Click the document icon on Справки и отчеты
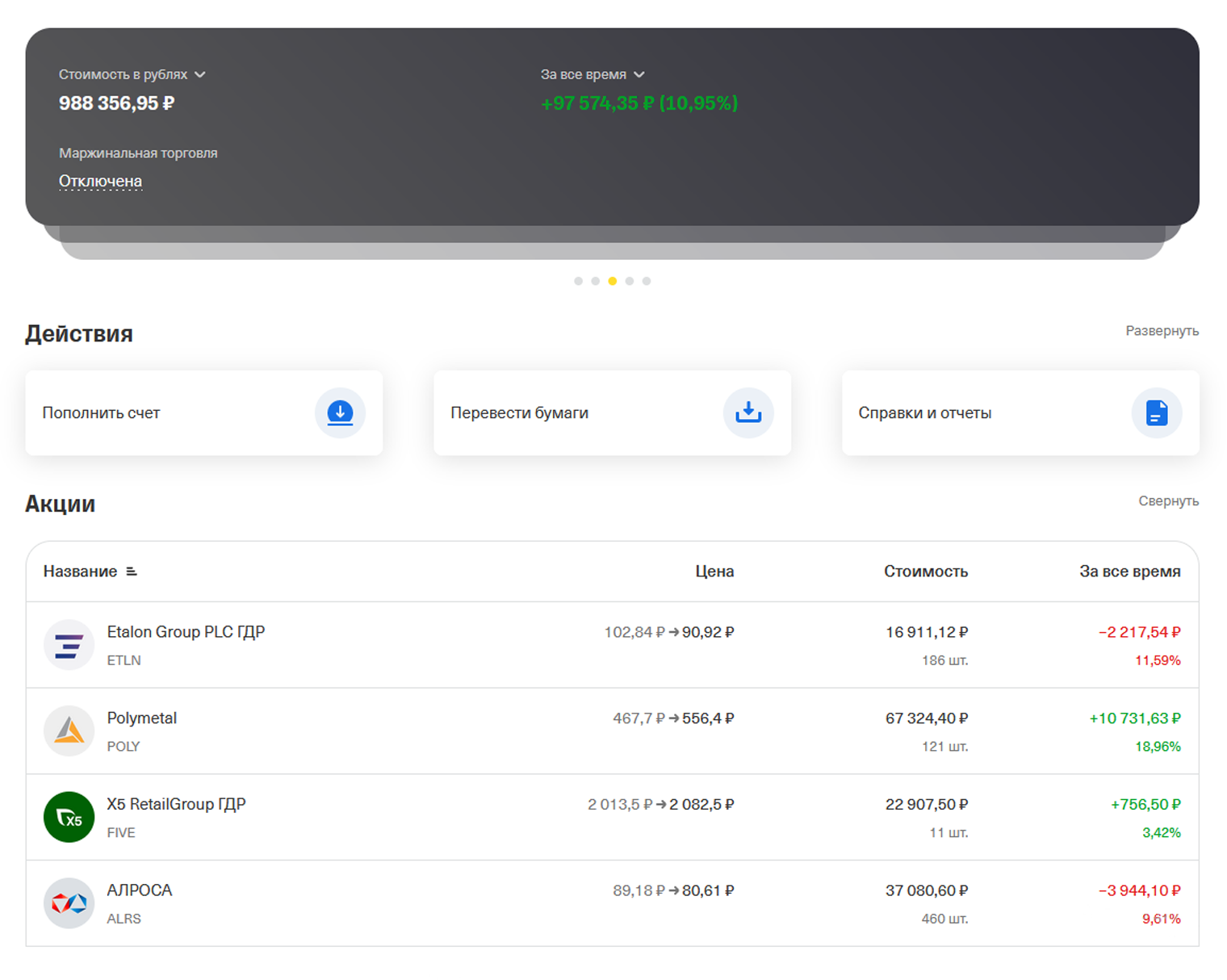Screen dimensions: 1227x980 pyautogui.click(x=1157, y=413)
